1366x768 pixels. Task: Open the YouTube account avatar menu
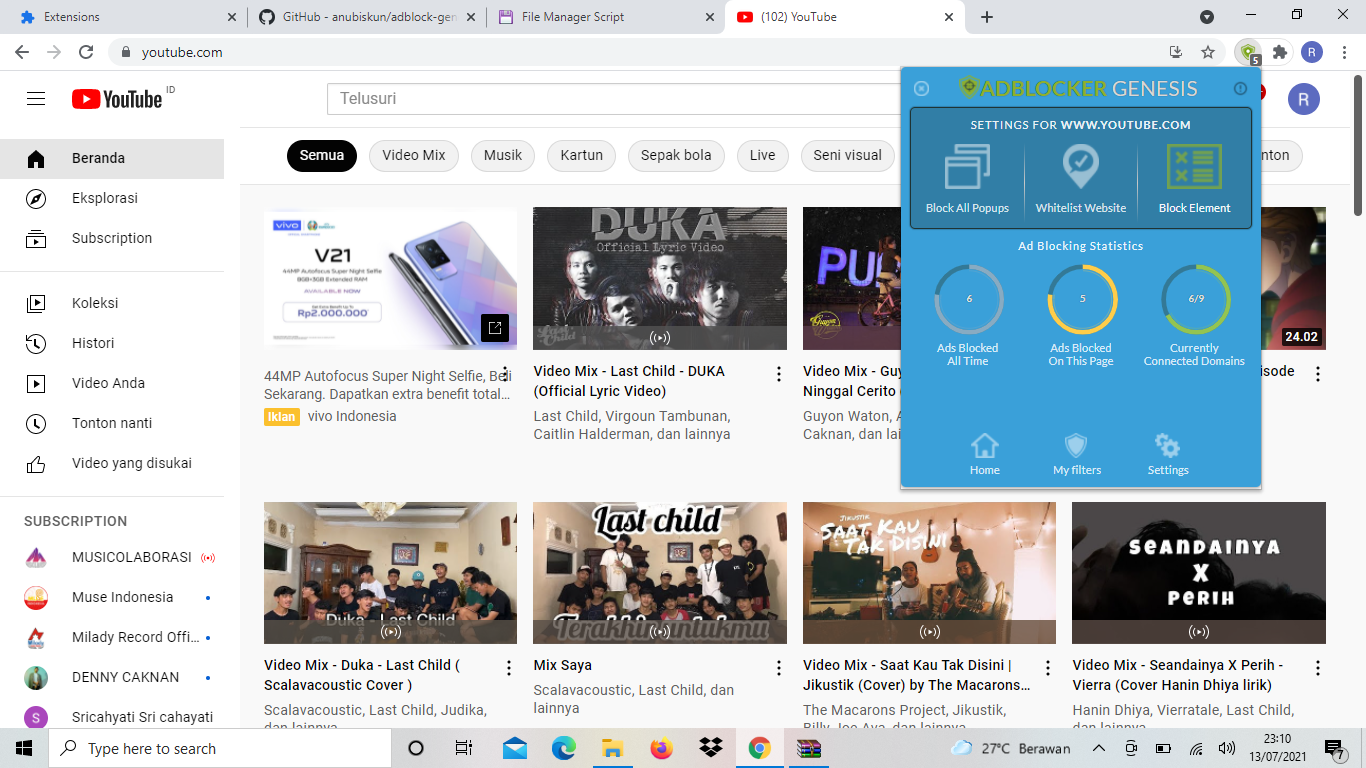click(x=1303, y=98)
